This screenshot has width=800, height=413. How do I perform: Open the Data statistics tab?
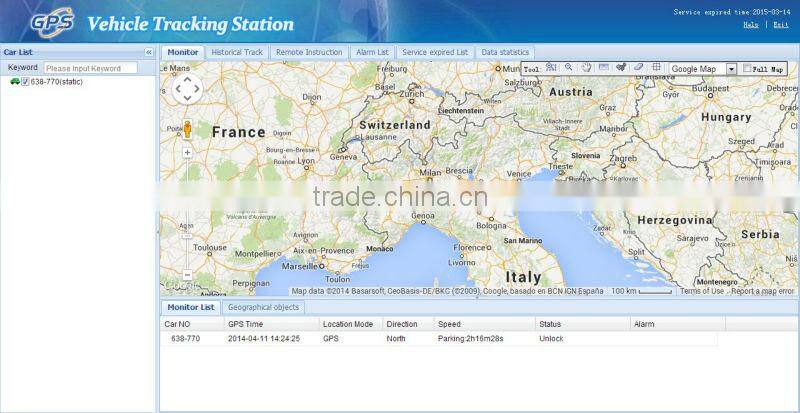505,52
